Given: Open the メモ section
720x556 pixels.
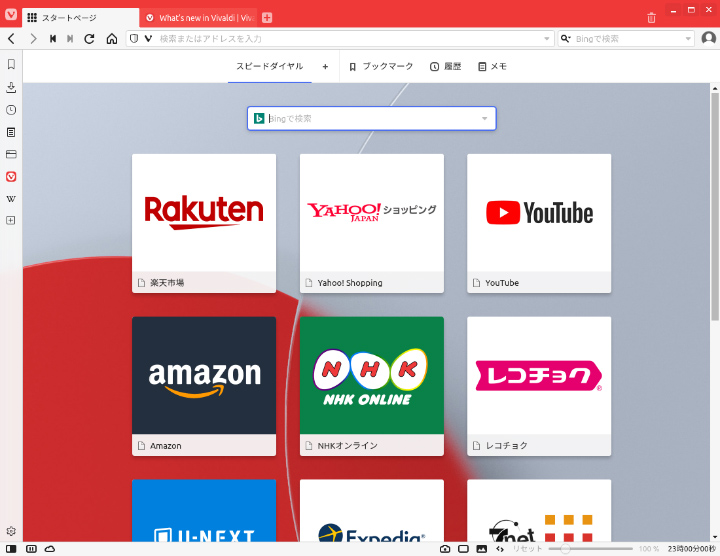Looking at the screenshot, I should 493,67.
